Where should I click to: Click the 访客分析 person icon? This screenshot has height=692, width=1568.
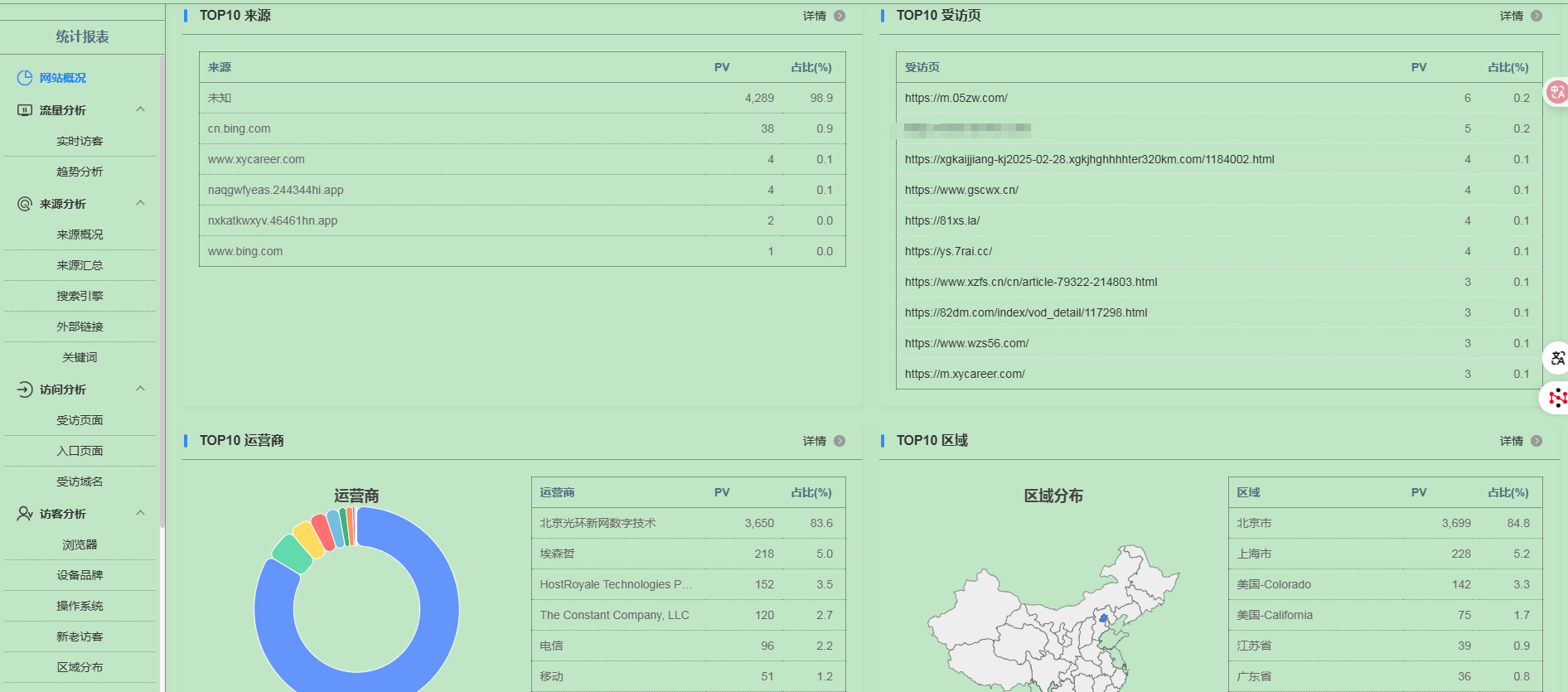pos(25,514)
